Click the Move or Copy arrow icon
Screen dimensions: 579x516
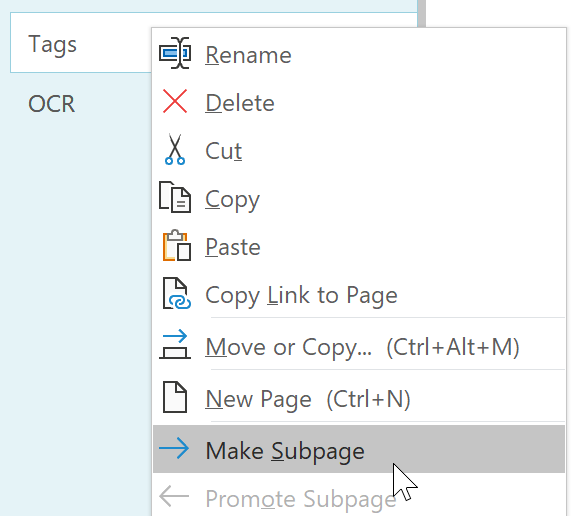175,344
